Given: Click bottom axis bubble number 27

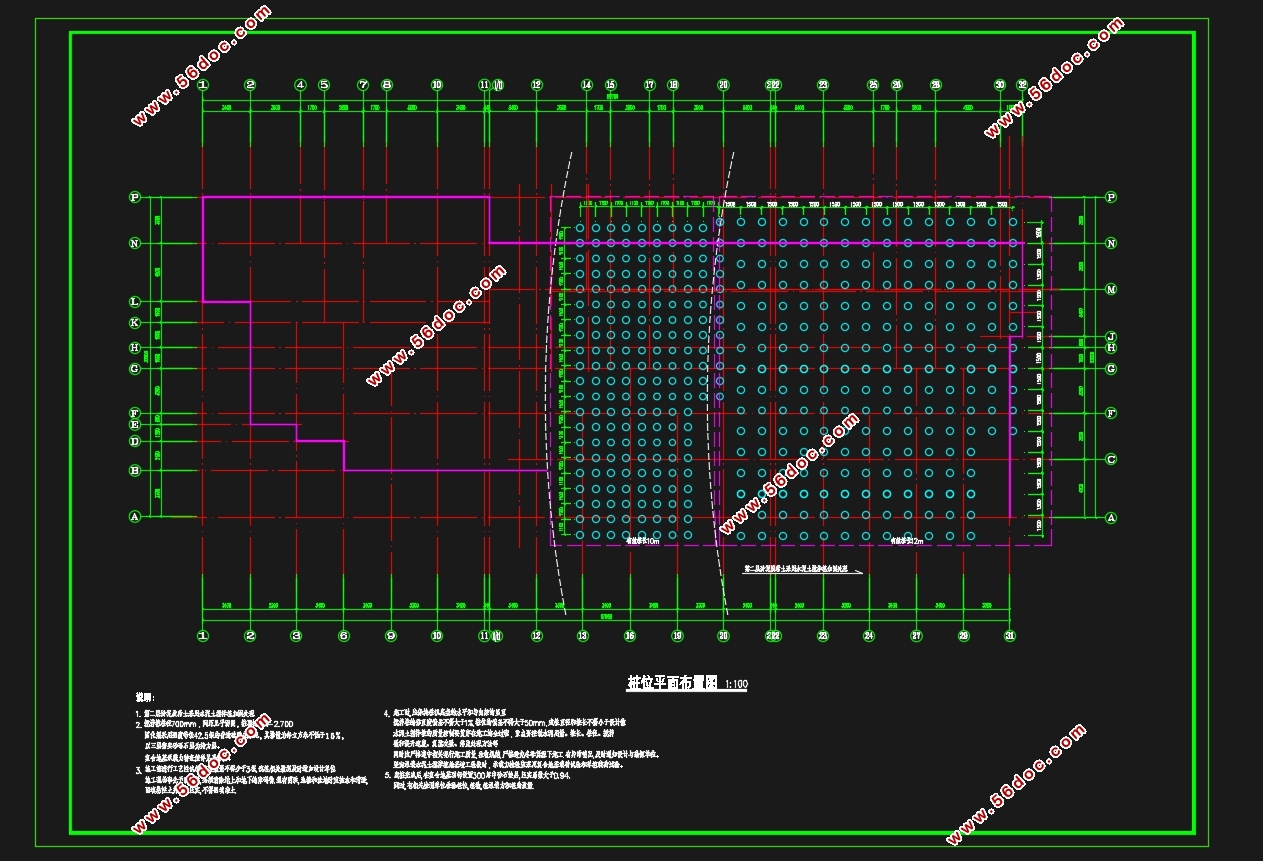Looking at the screenshot, I should (x=916, y=636).
